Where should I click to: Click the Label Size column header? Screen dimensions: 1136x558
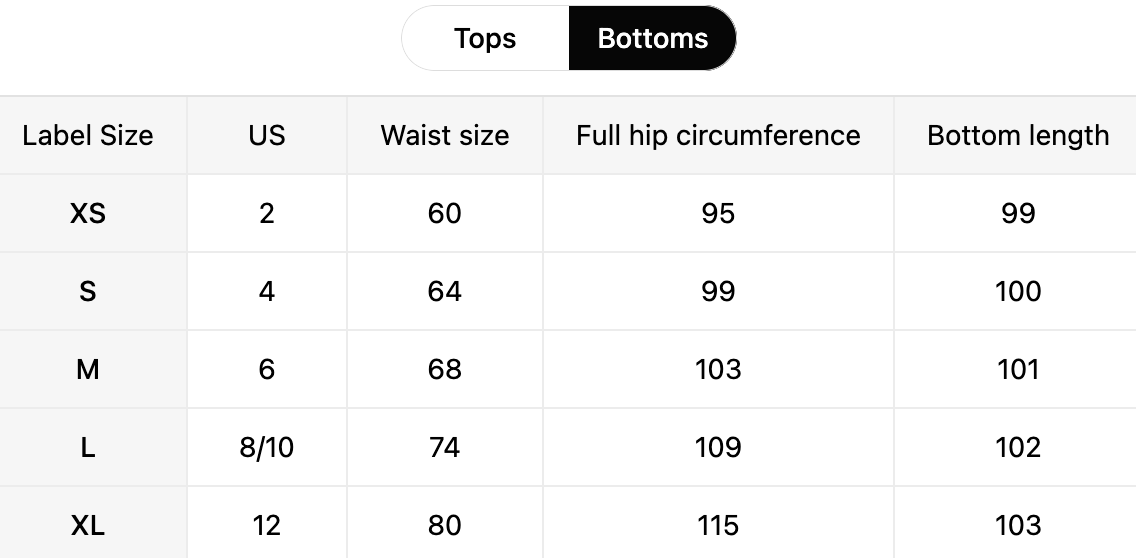(88, 136)
